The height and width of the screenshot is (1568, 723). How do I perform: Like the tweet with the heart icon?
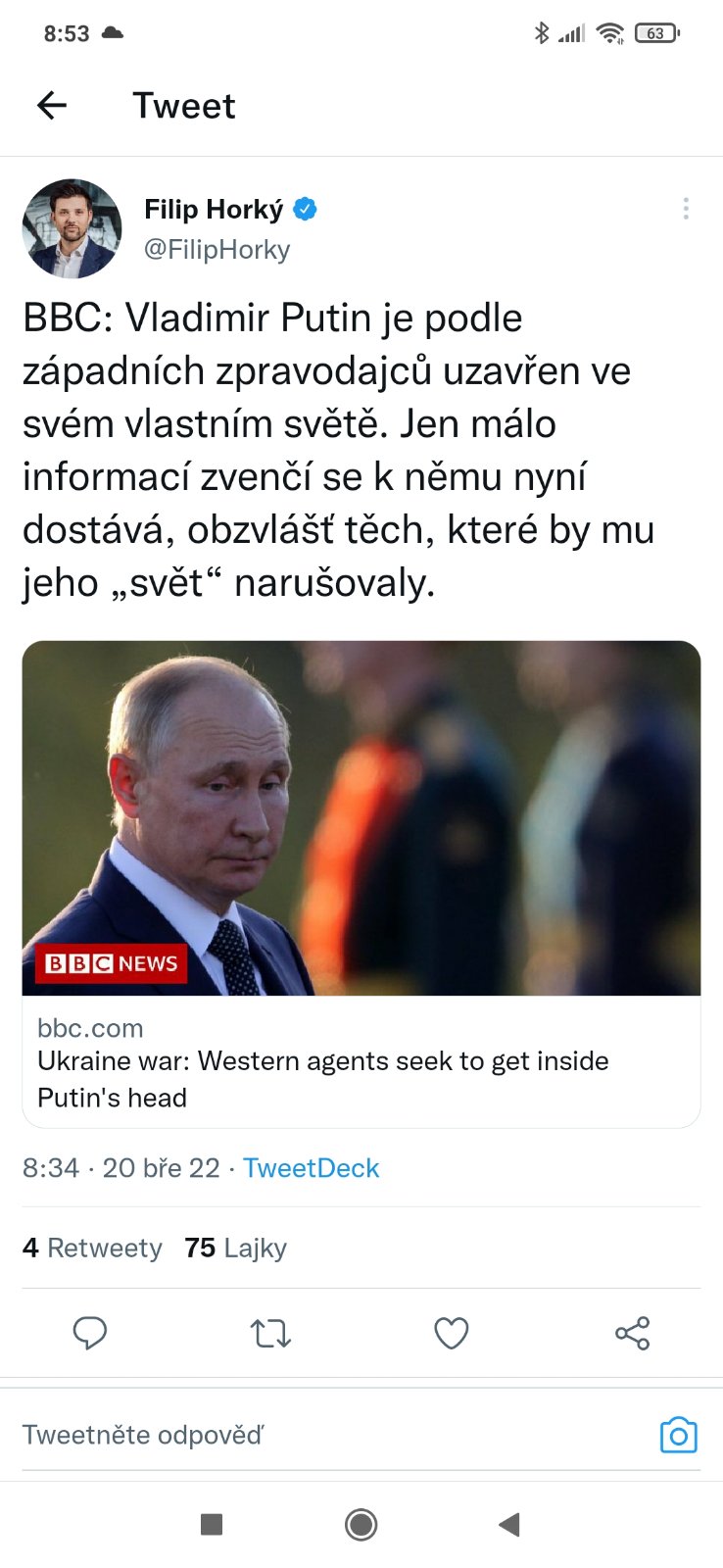point(452,1333)
